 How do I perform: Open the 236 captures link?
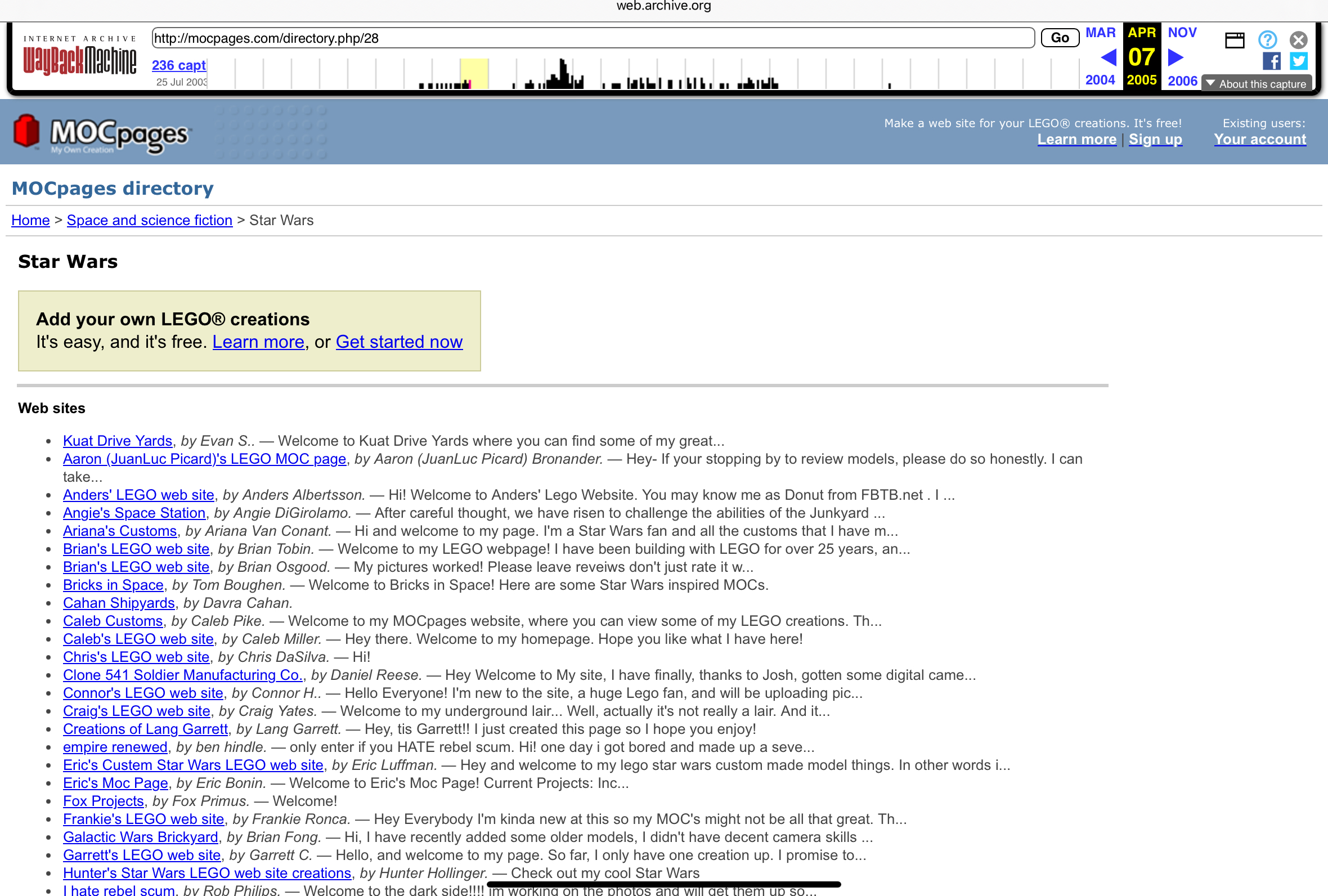pyautogui.click(x=178, y=65)
